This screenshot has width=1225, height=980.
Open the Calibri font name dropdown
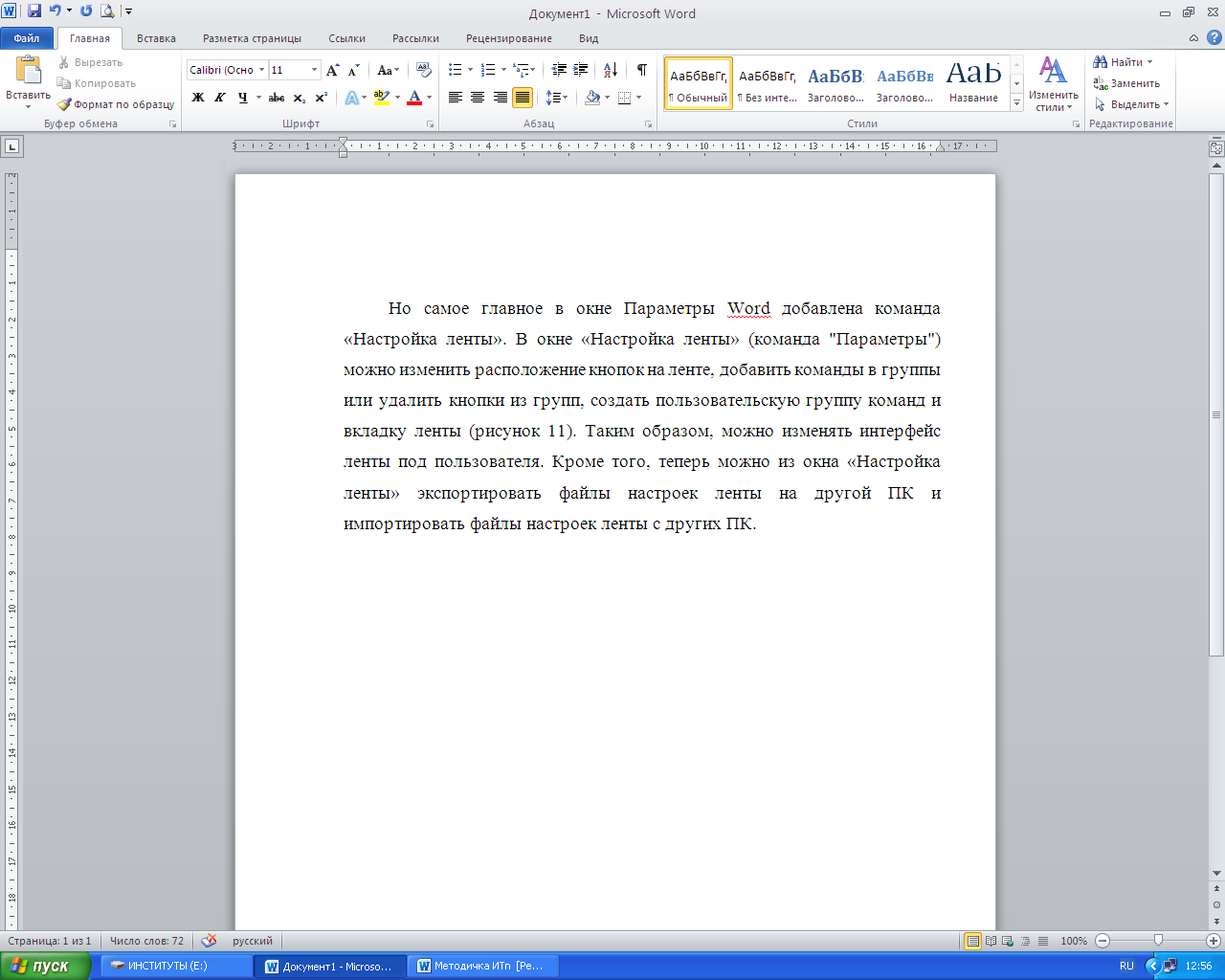261,70
